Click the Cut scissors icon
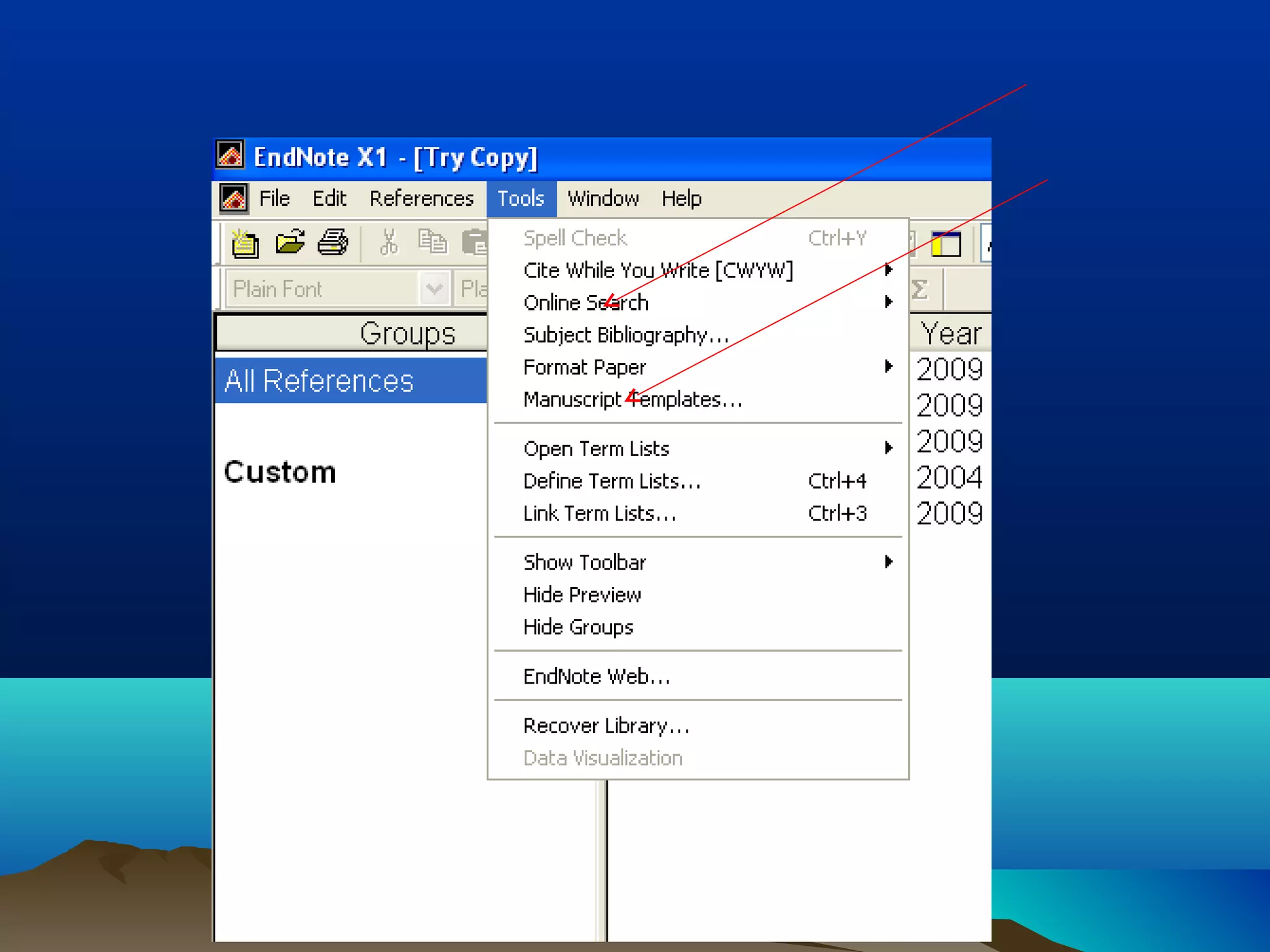The height and width of the screenshot is (952, 1270). click(389, 242)
